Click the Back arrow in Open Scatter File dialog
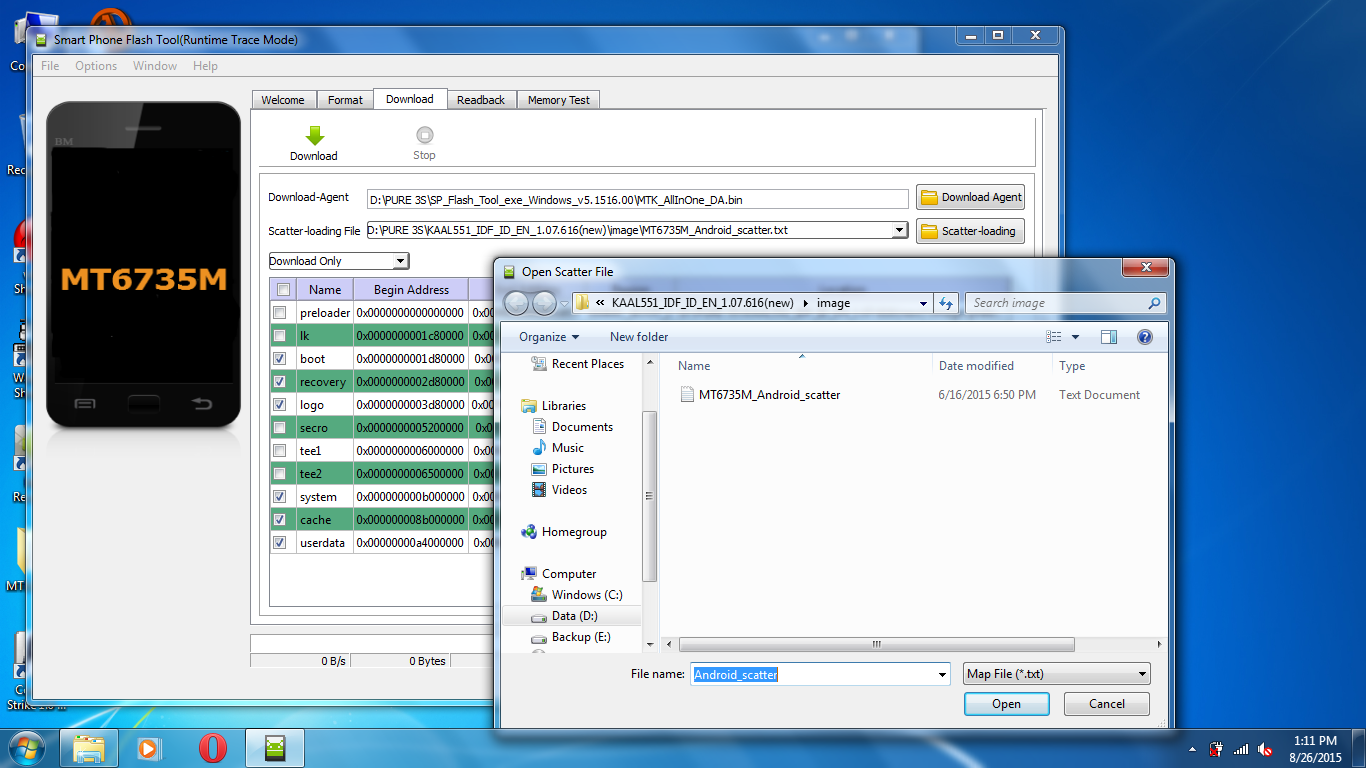The height and width of the screenshot is (768, 1366). click(516, 303)
